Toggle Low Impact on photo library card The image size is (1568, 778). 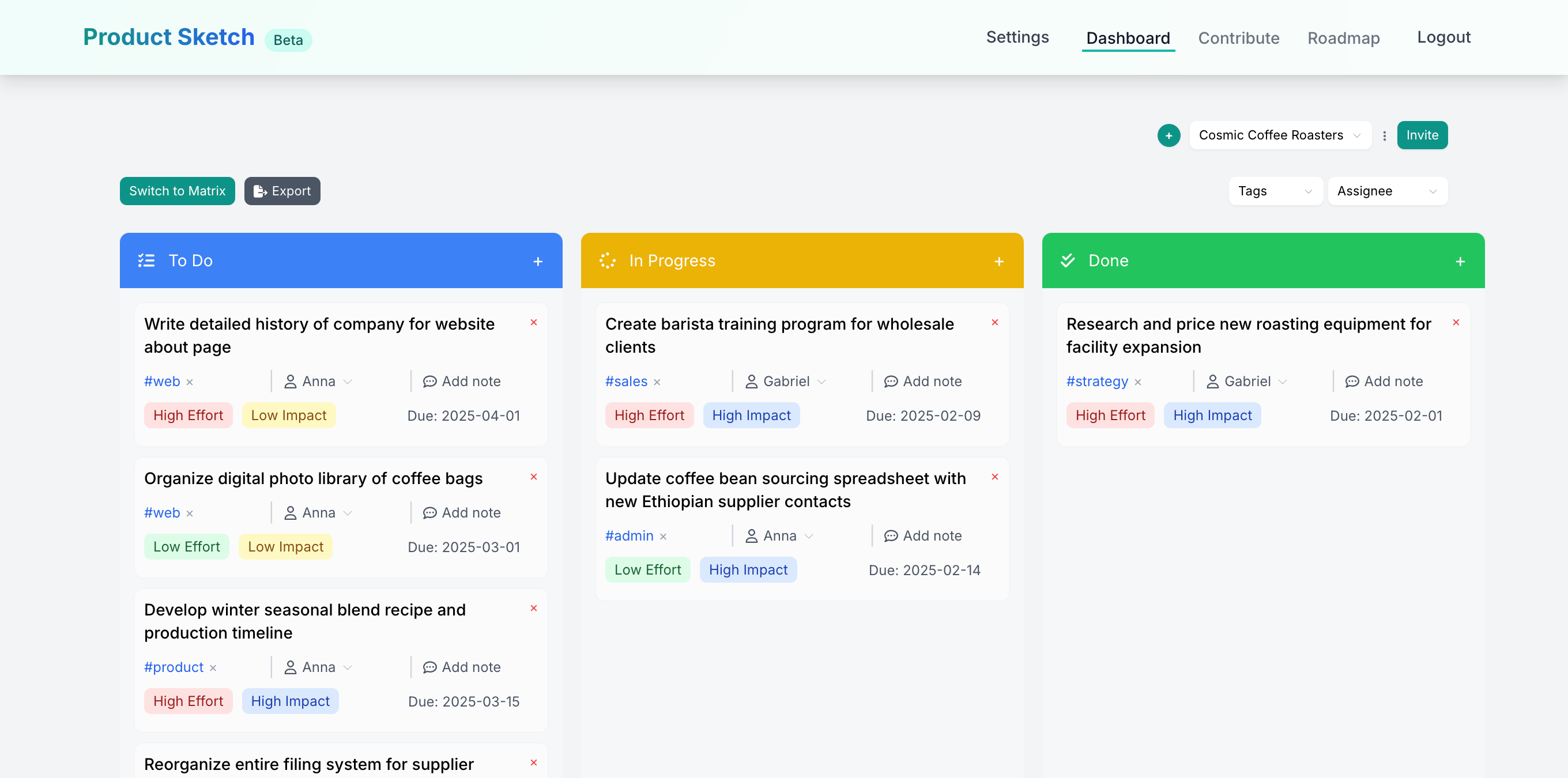click(285, 547)
